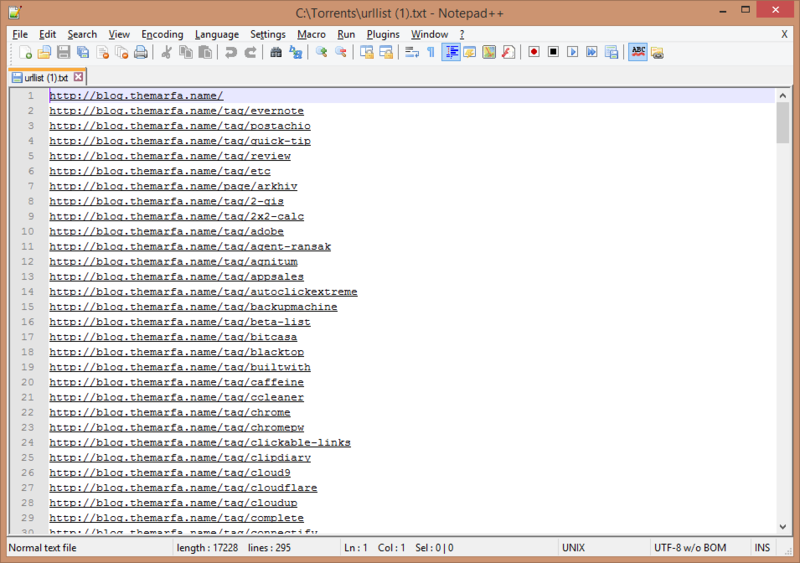Screen dimensions: 800x563
Task: Open the View menu
Action: (x=119, y=34)
